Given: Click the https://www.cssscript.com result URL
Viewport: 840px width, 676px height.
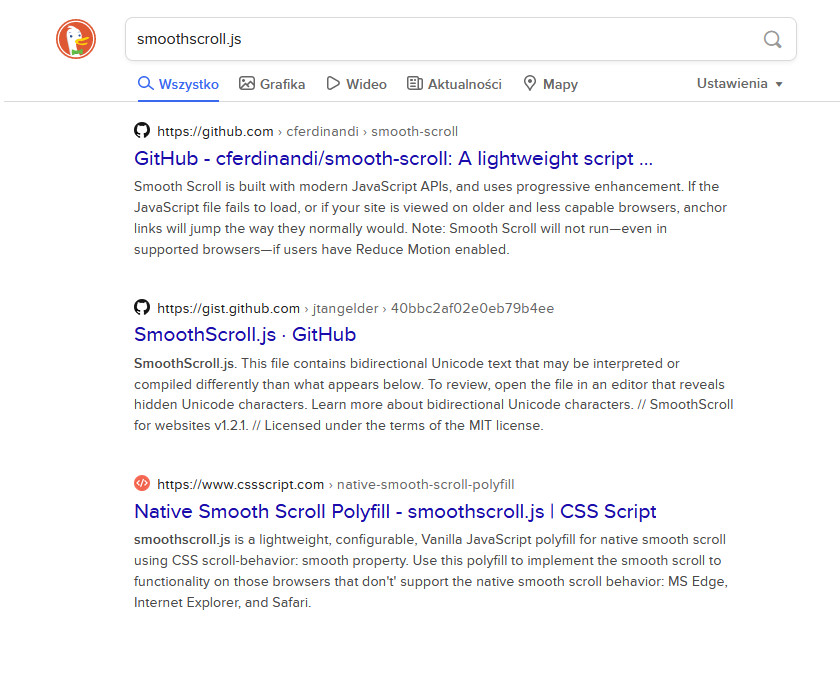Looking at the screenshot, I should [x=240, y=485].
